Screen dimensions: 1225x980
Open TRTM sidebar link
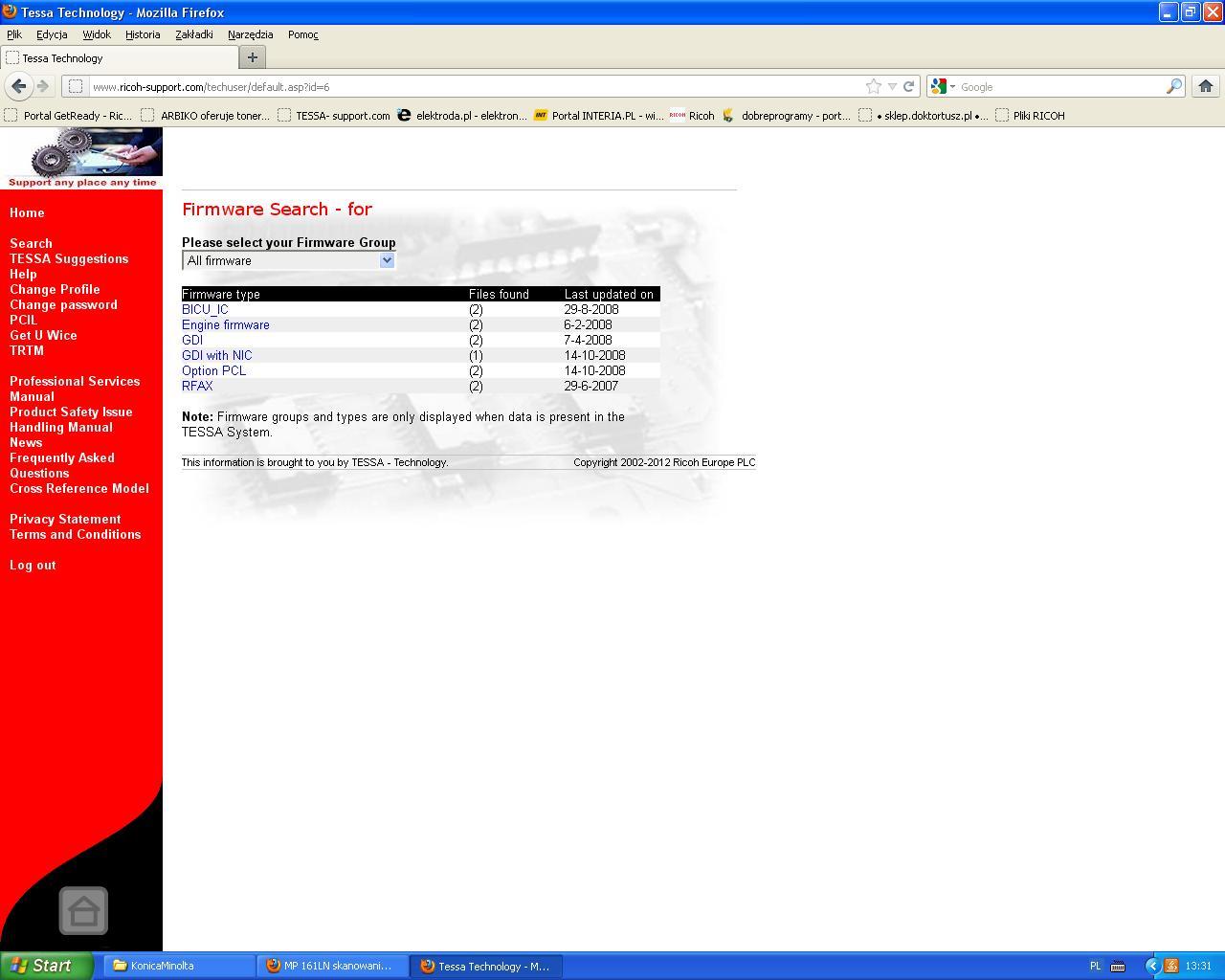(x=27, y=350)
